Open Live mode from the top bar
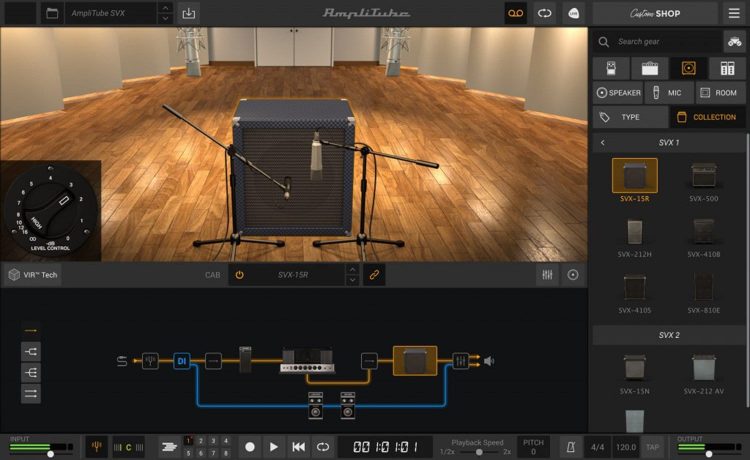 click(x=574, y=13)
